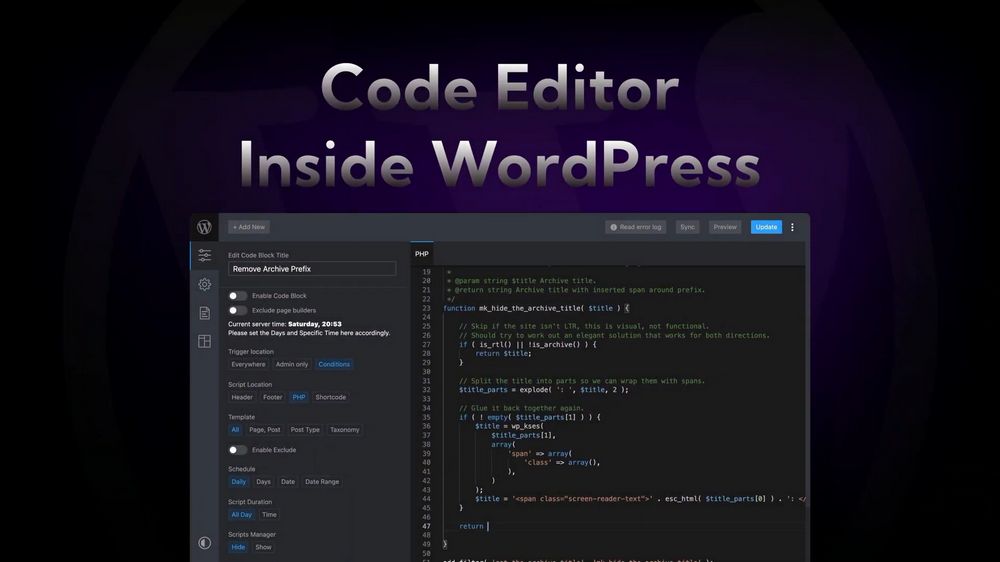Open the sliders options sidebar icon

204,255
